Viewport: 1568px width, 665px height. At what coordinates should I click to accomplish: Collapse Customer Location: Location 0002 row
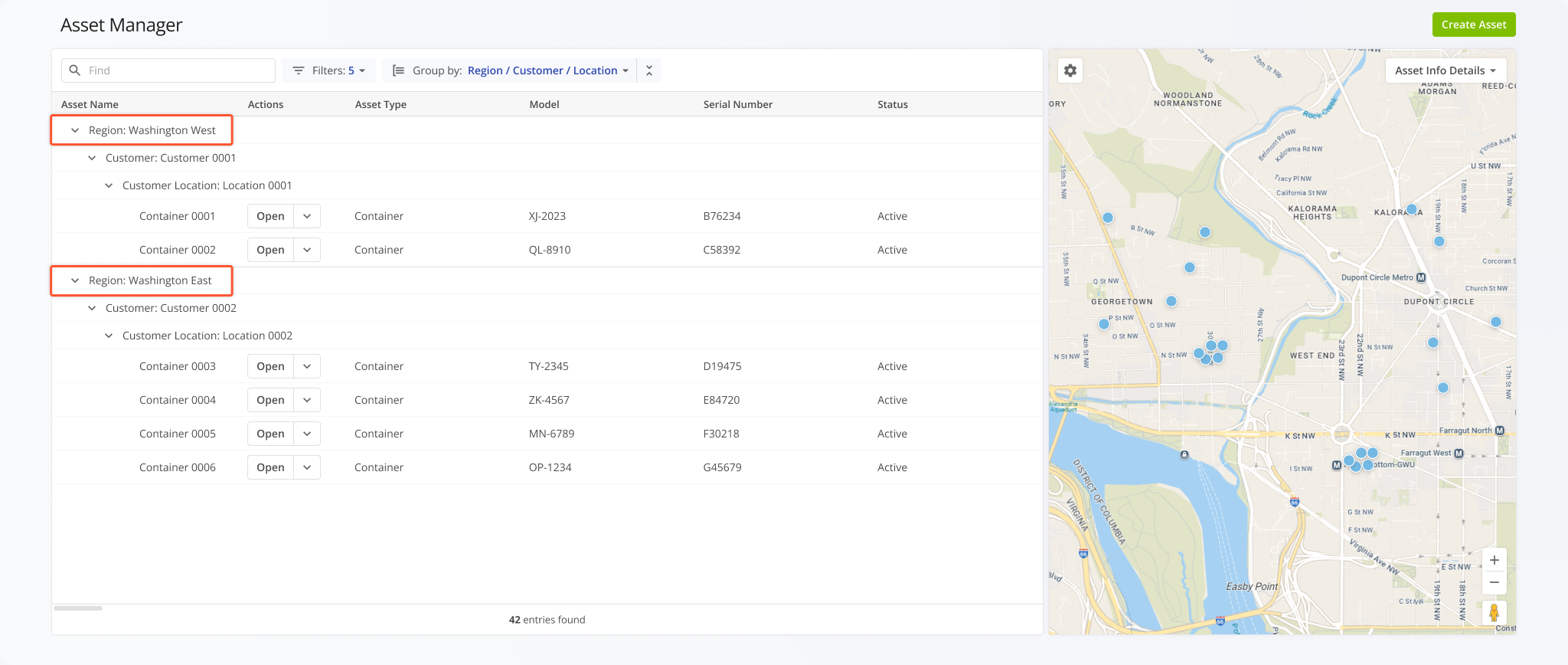coord(109,336)
